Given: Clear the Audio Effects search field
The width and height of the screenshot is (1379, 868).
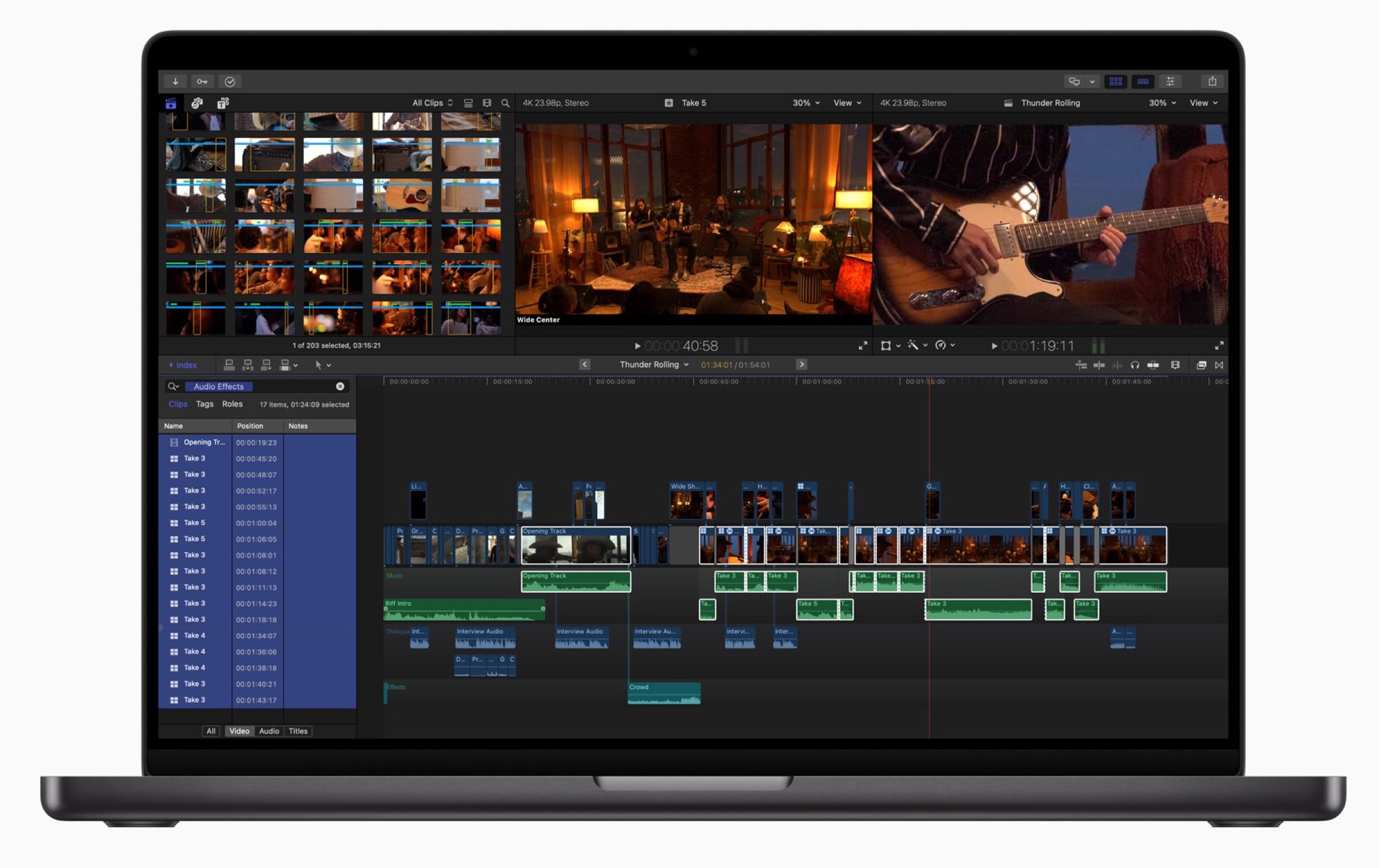Looking at the screenshot, I should pos(340,387).
